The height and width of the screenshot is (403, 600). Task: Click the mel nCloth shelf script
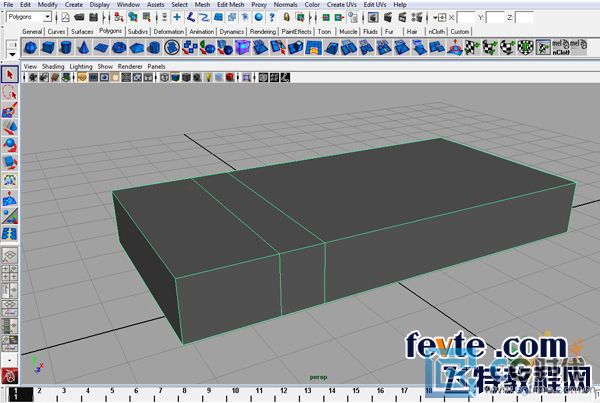(x=560, y=48)
